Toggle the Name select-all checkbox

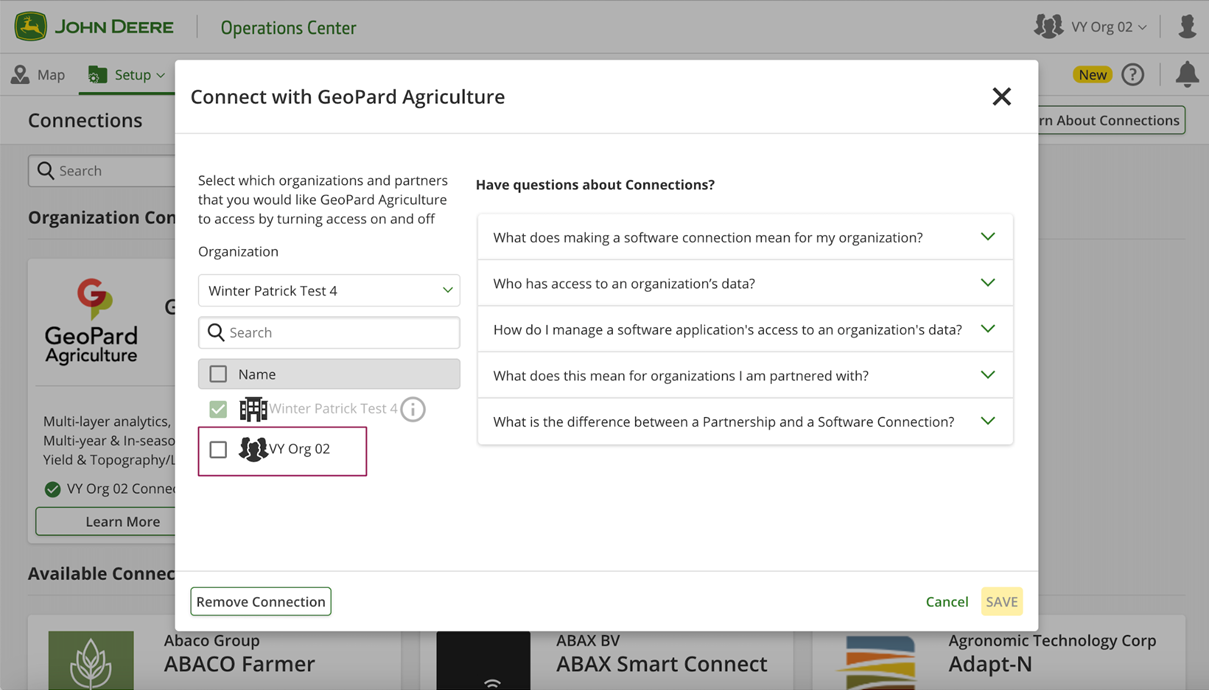pos(218,374)
